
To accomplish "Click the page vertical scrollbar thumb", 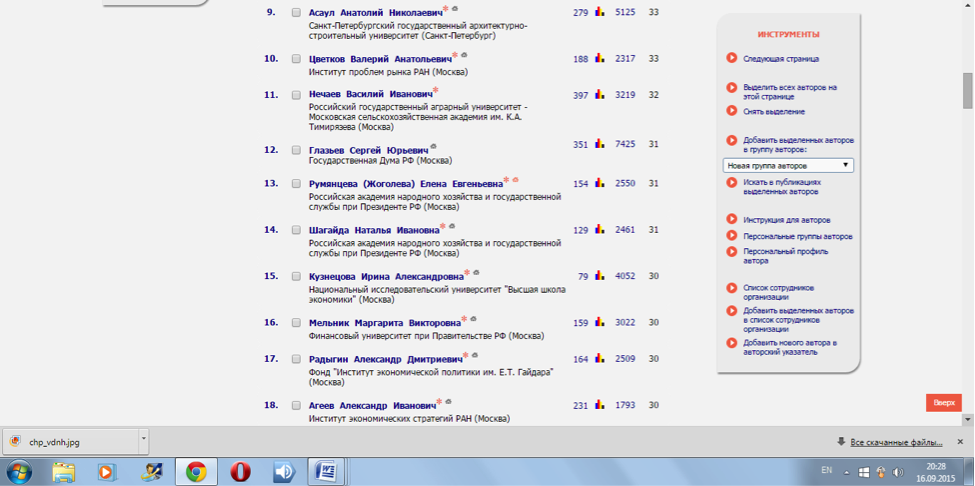I will [967, 90].
